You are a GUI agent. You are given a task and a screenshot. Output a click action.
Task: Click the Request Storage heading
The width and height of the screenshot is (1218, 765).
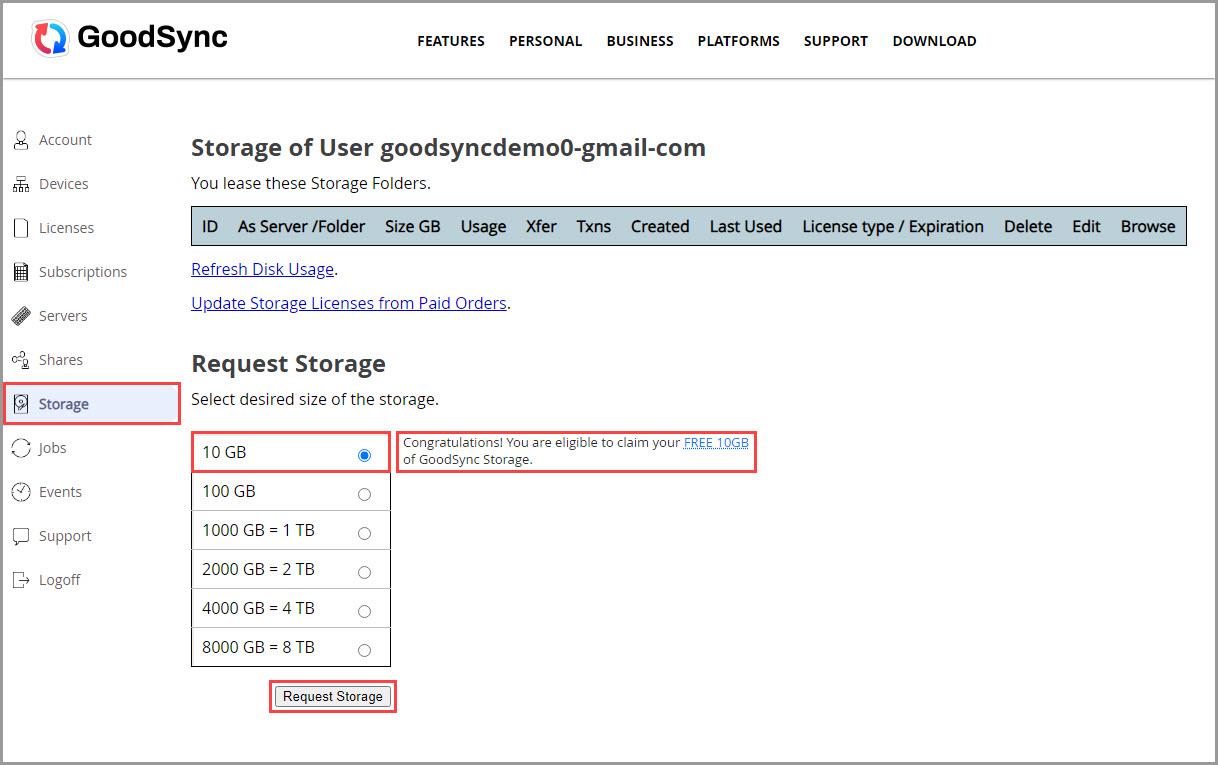point(288,363)
